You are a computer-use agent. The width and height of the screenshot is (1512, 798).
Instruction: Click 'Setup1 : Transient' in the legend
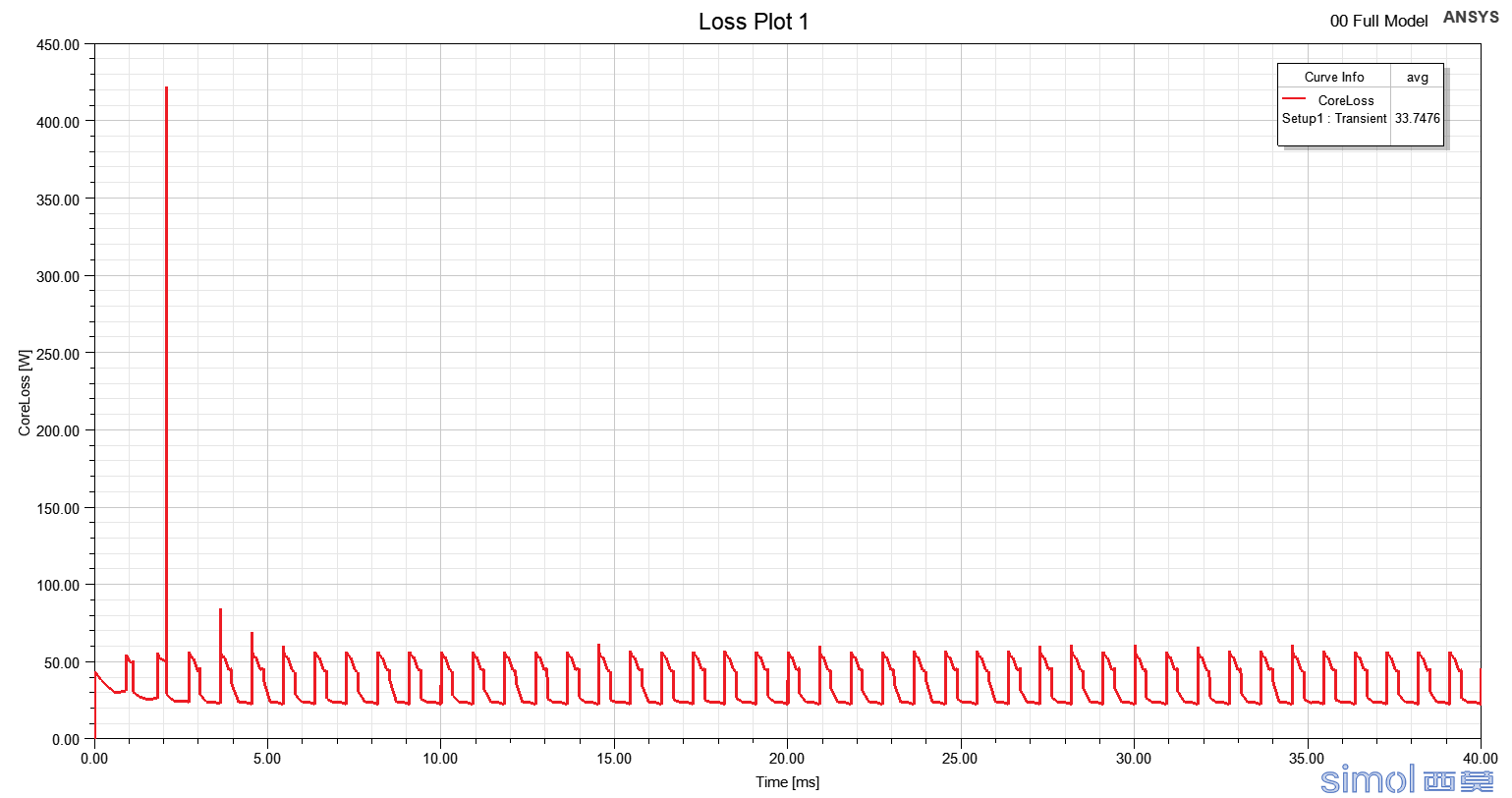tap(1334, 118)
